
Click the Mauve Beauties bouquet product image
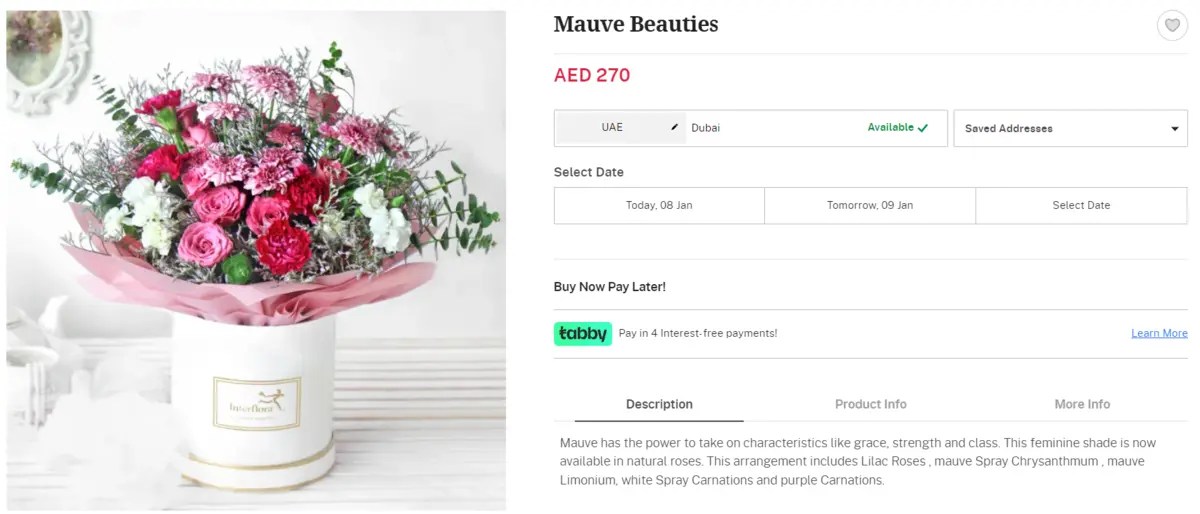[x=256, y=260]
